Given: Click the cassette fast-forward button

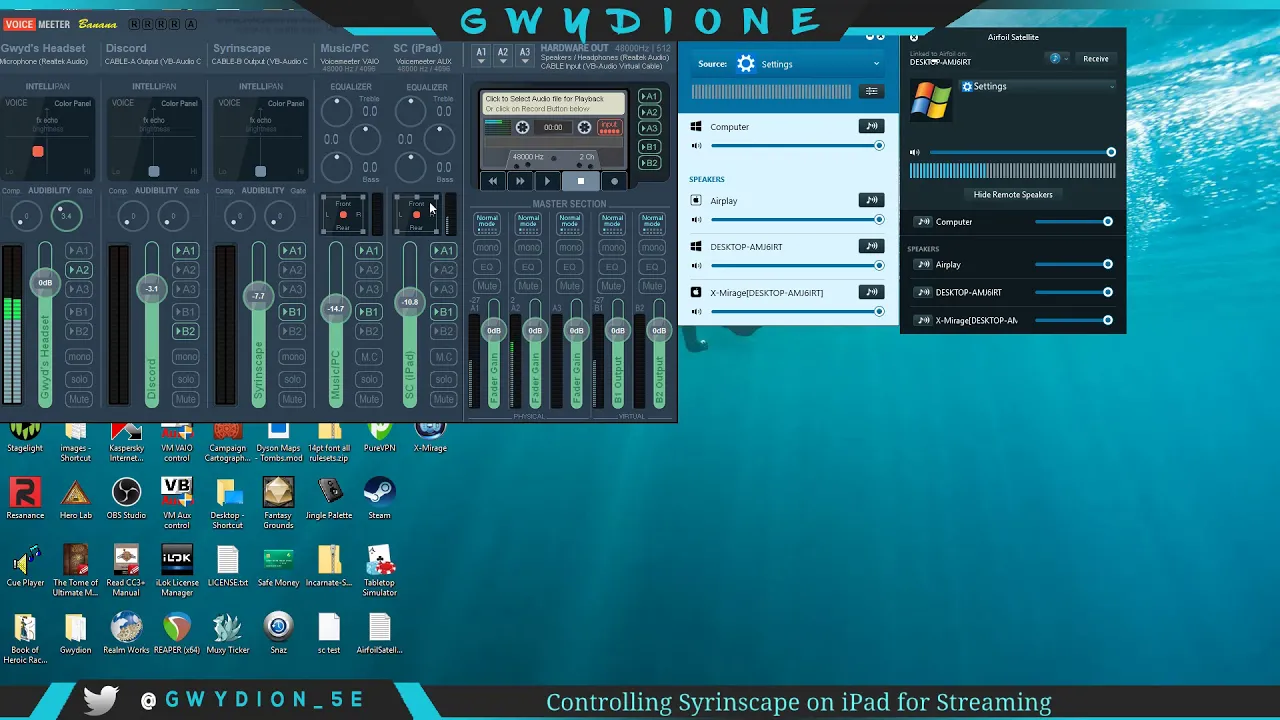Looking at the screenshot, I should [520, 181].
